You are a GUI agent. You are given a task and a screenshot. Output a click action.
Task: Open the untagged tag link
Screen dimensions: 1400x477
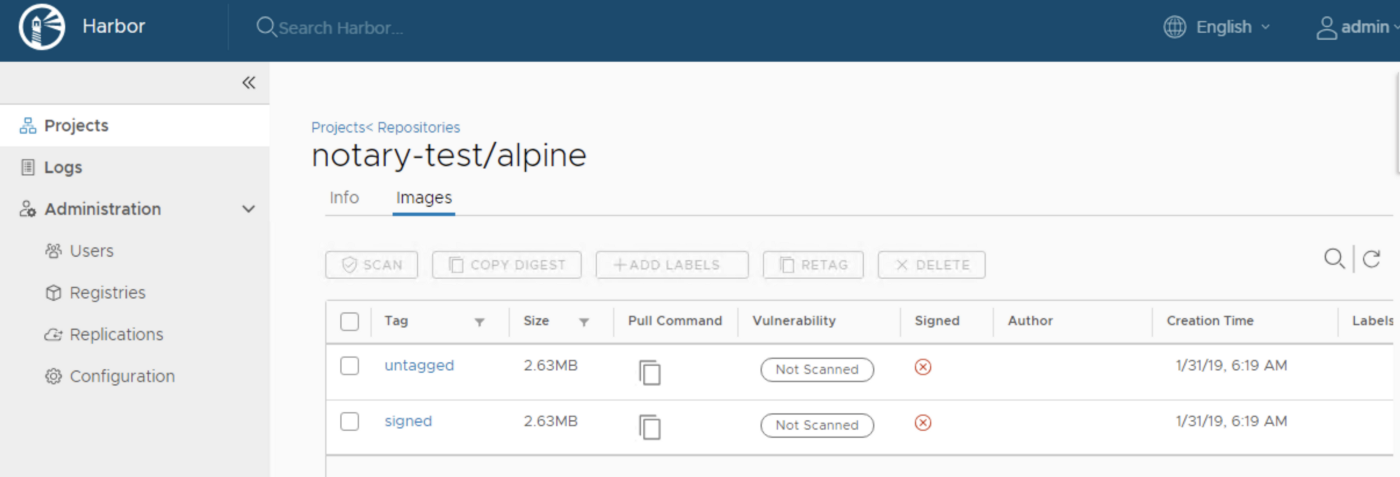click(419, 366)
